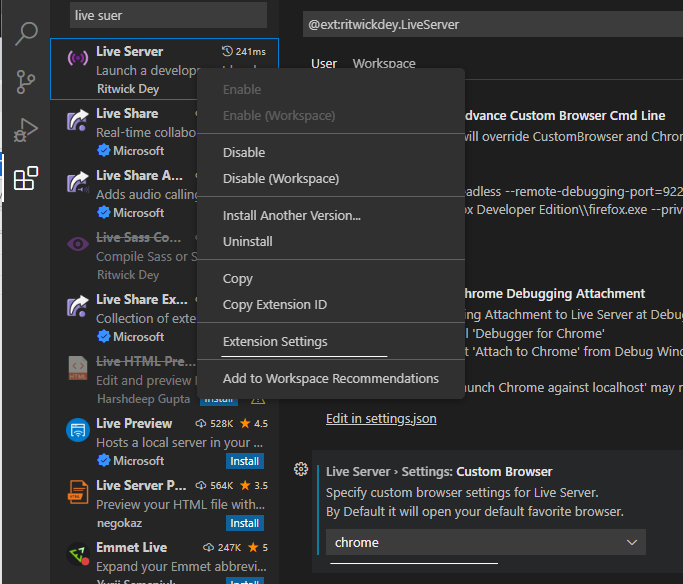Image resolution: width=683 pixels, height=584 pixels.
Task: Install the Live Preview extension
Action: pos(244,461)
